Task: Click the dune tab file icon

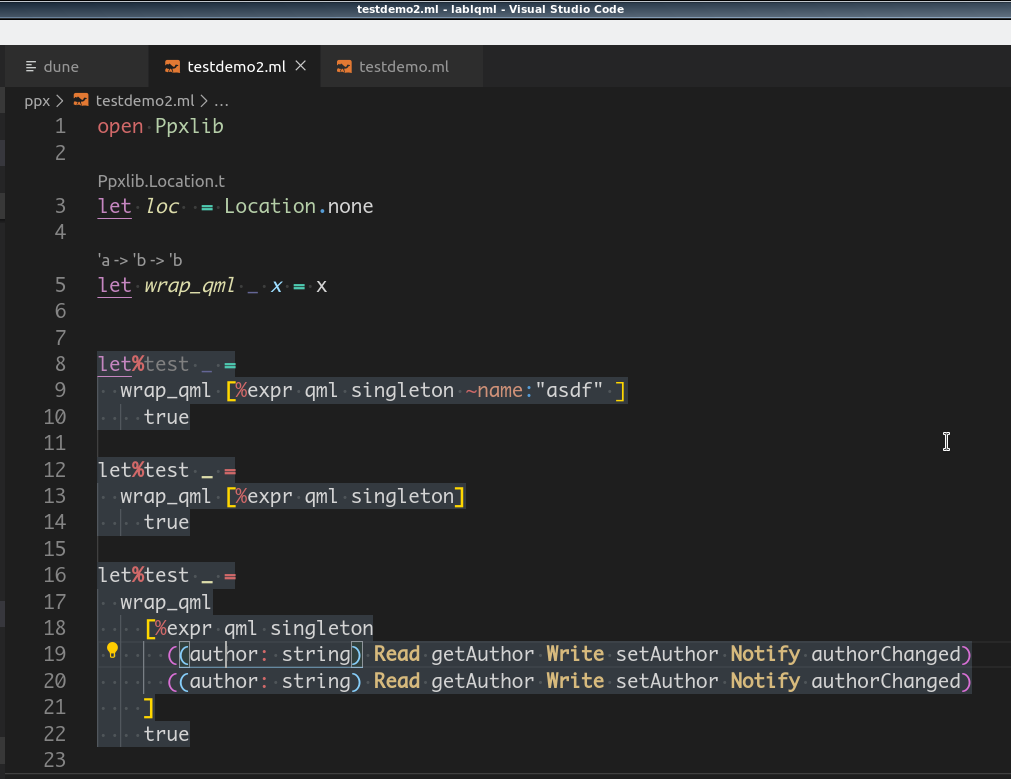Action: tap(31, 66)
